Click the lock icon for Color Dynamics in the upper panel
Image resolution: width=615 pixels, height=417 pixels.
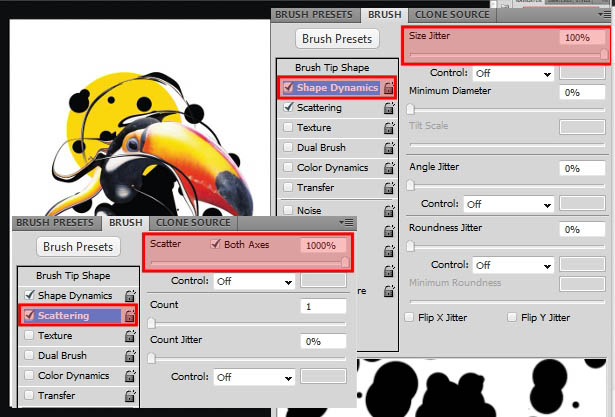pyautogui.click(x=389, y=168)
